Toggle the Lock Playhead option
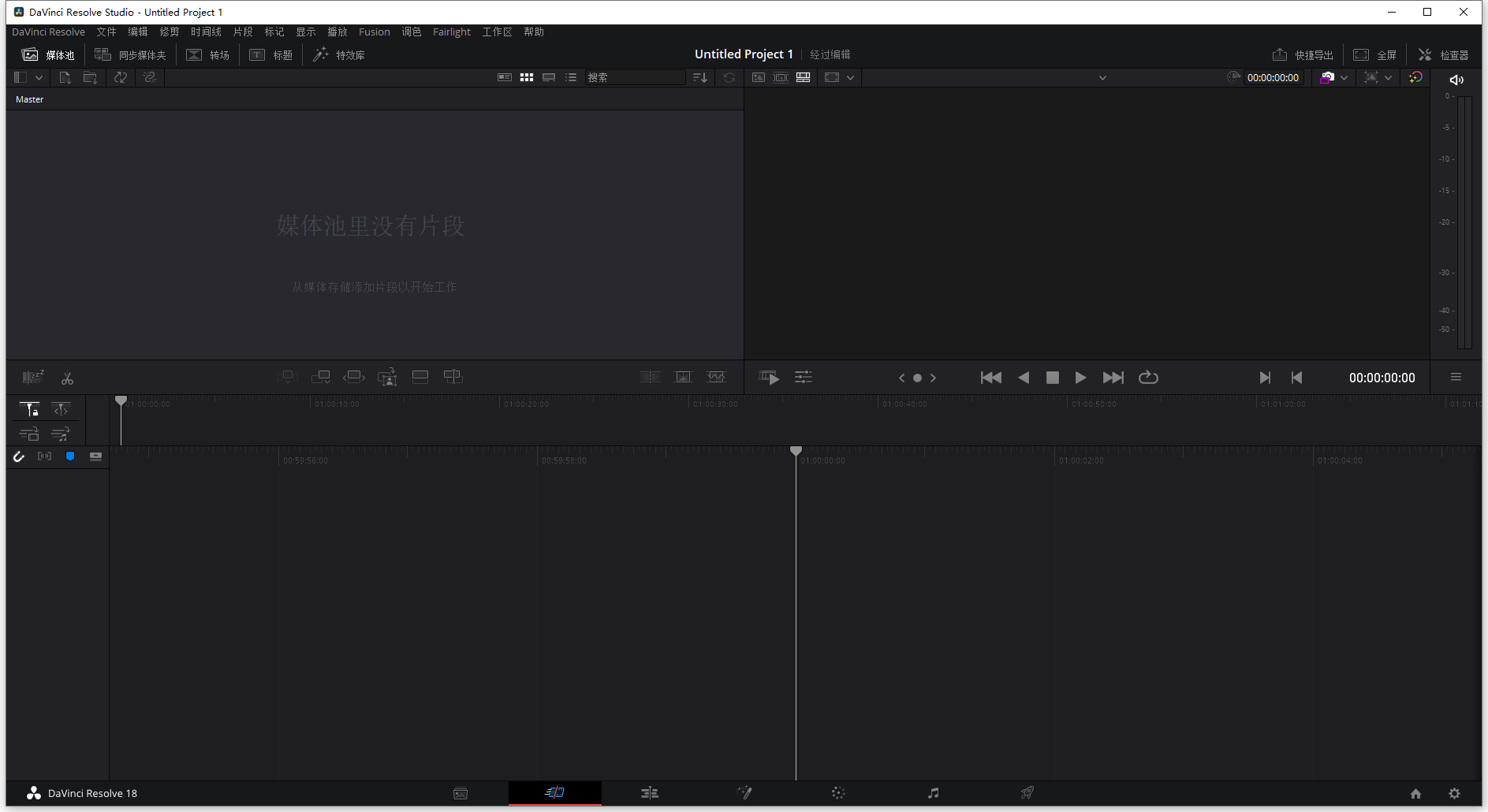 [x=29, y=409]
